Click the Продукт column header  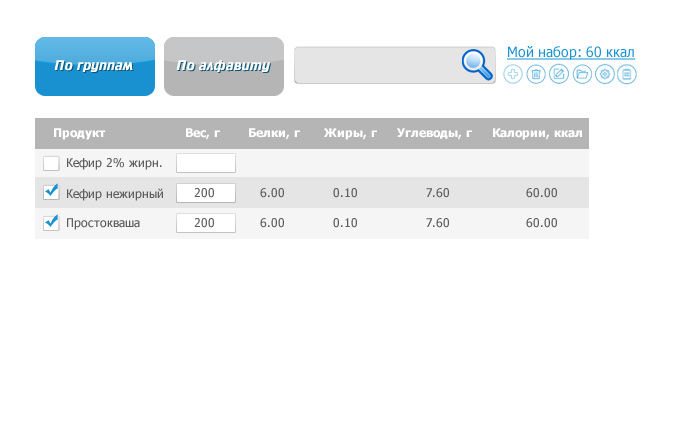tap(79, 133)
